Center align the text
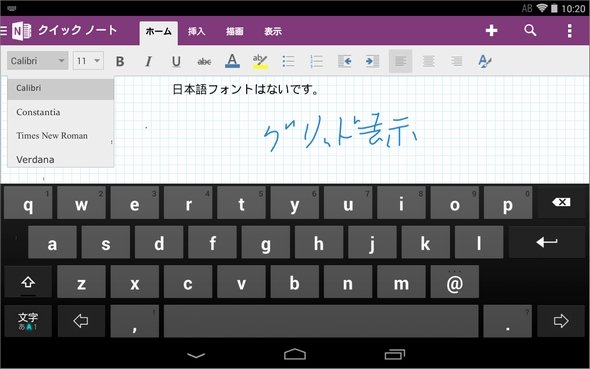This screenshot has height=369, width=590. pos(429,61)
